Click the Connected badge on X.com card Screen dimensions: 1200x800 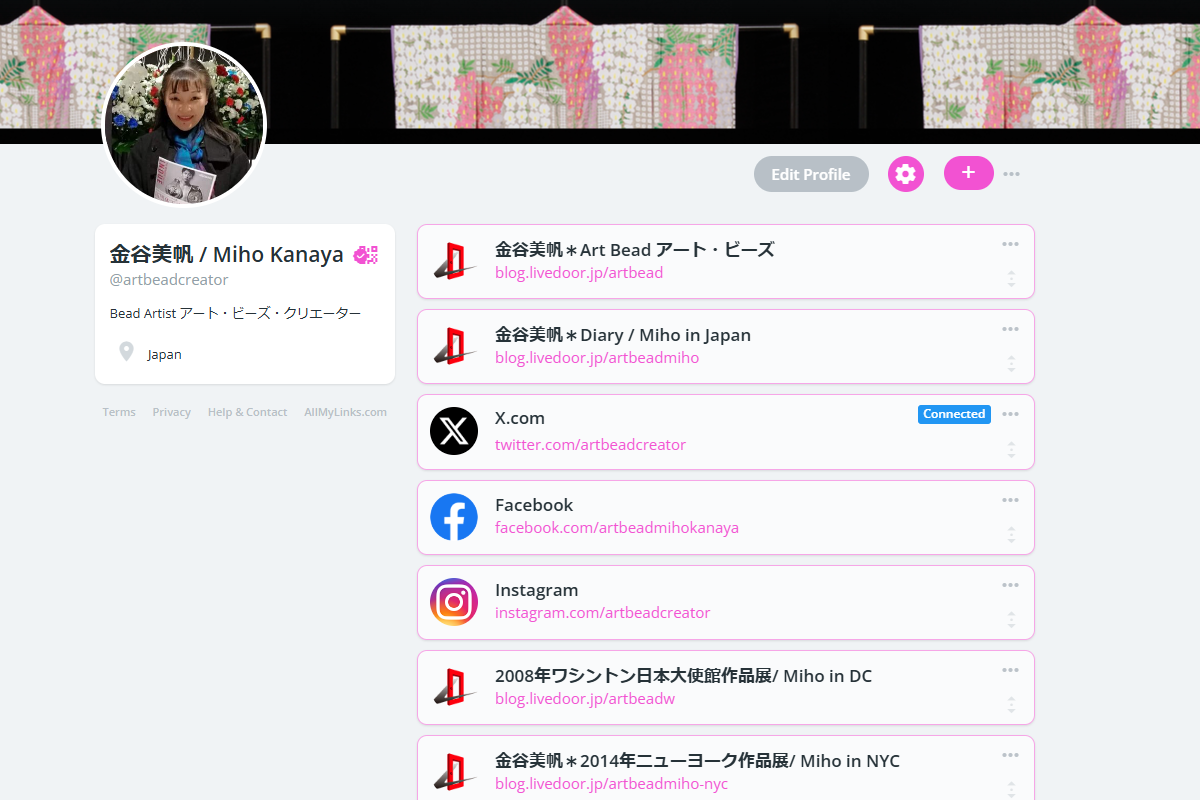954,414
